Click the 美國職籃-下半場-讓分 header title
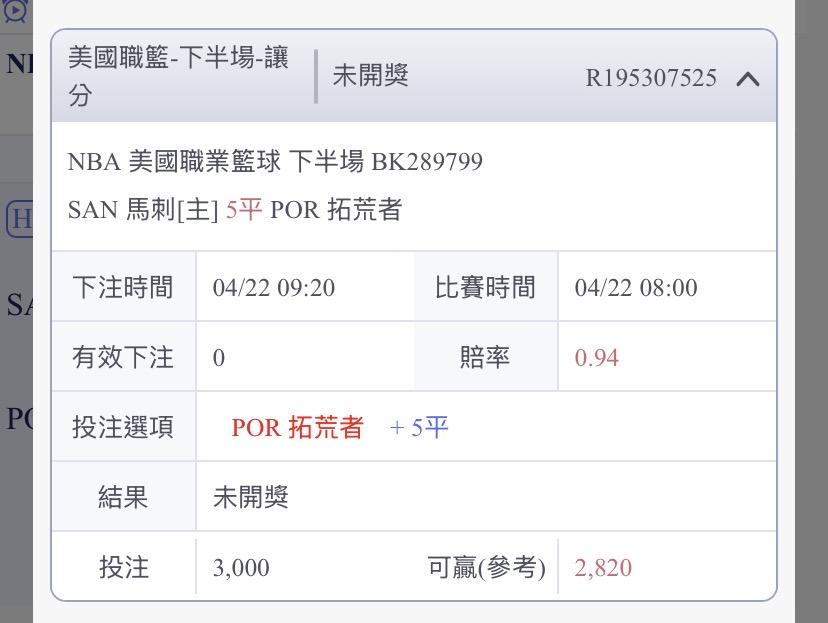Screen dimensions: 828x623 click(x=178, y=76)
